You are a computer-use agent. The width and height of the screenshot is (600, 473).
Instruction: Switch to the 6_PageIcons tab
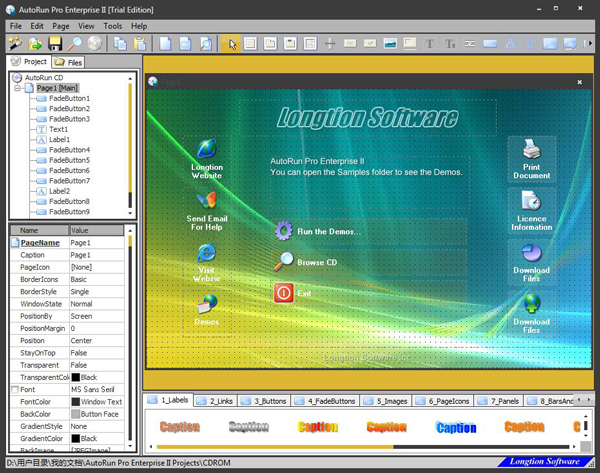(443, 401)
